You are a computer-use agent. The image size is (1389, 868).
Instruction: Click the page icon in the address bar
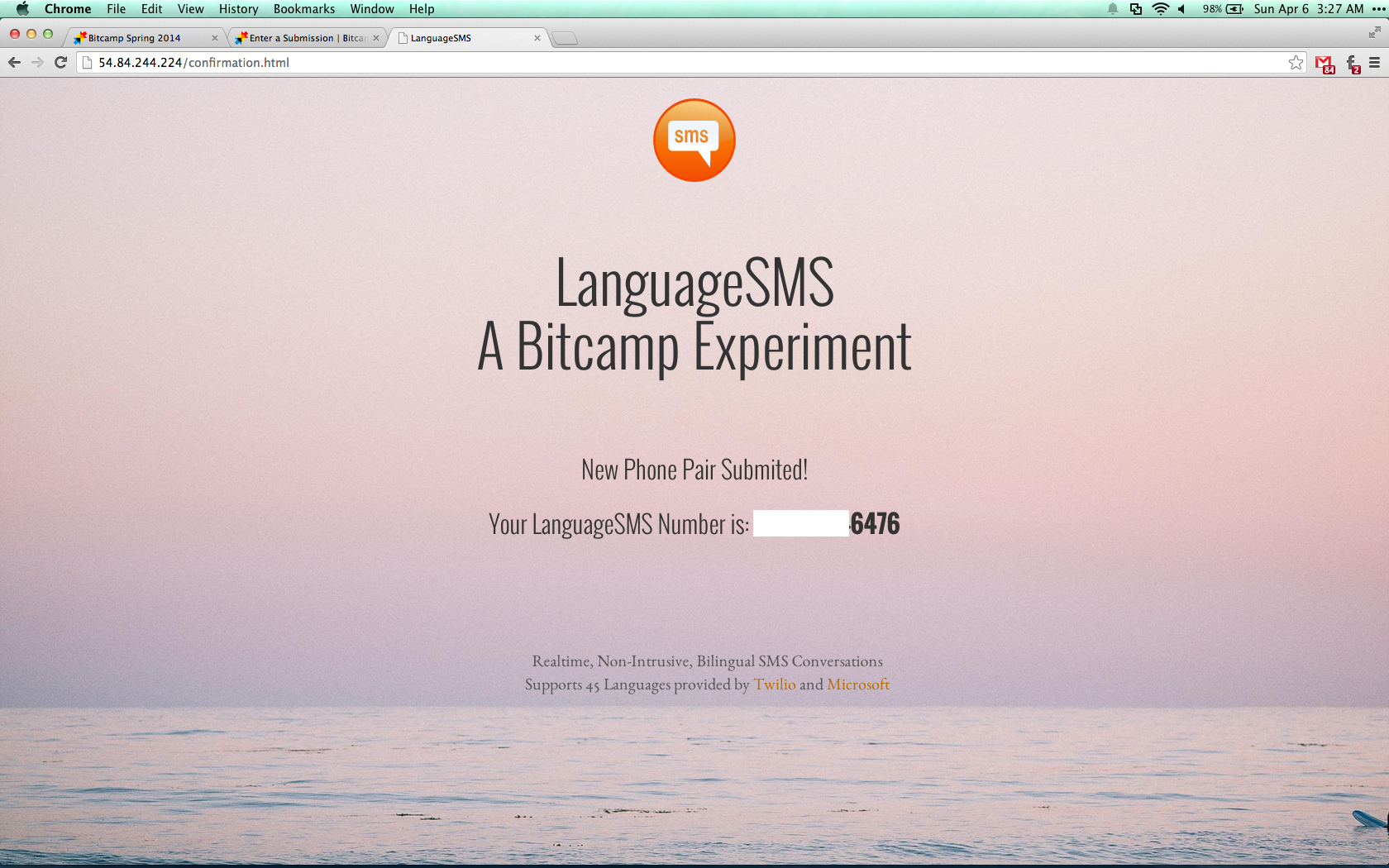[x=88, y=63]
